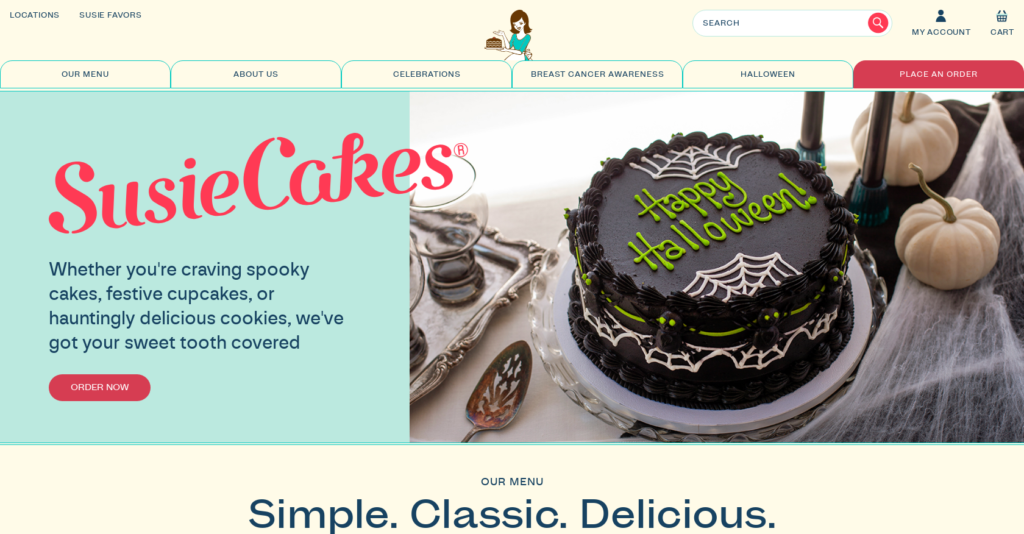Viewport: 1024px width, 534px height.
Task: Click the Place An Order button
Action: click(x=938, y=74)
